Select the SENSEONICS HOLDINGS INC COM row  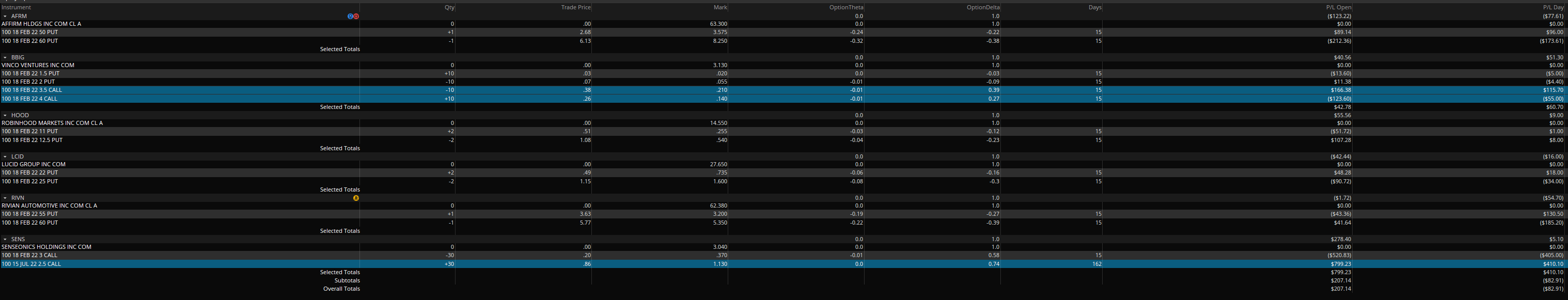784,247
